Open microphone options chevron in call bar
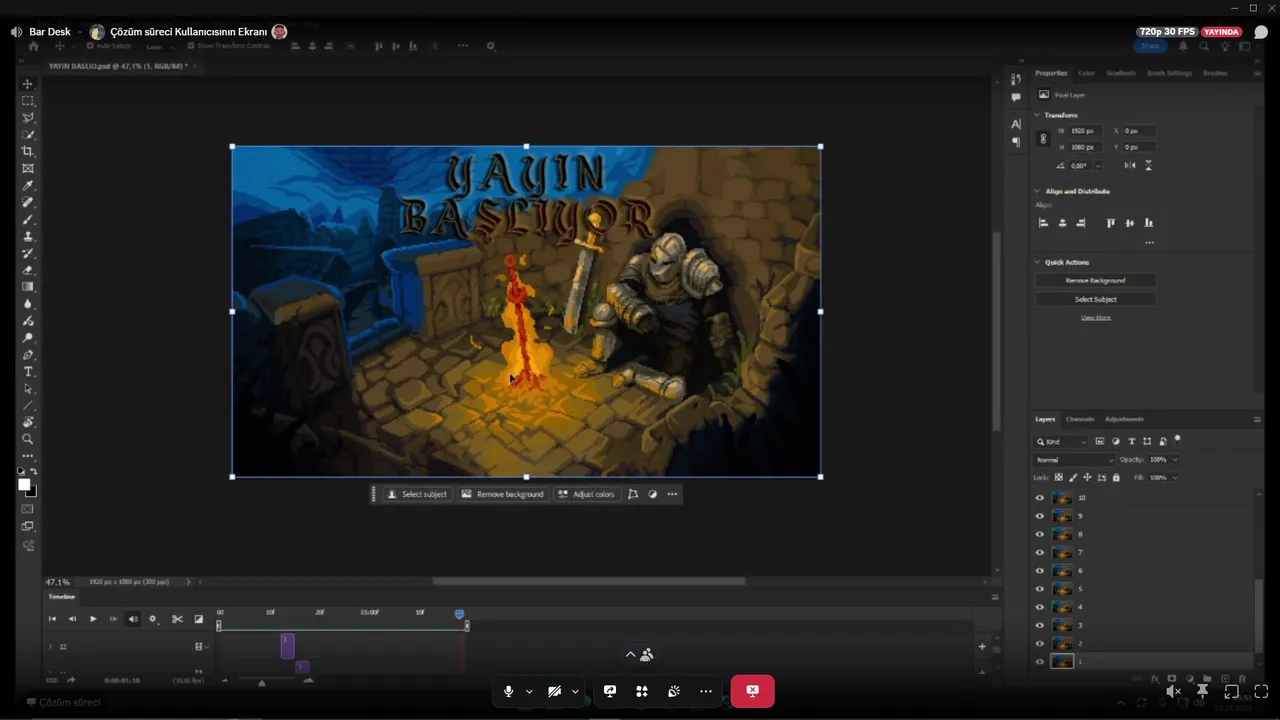Screen dimensions: 1280x720 click(x=529, y=691)
